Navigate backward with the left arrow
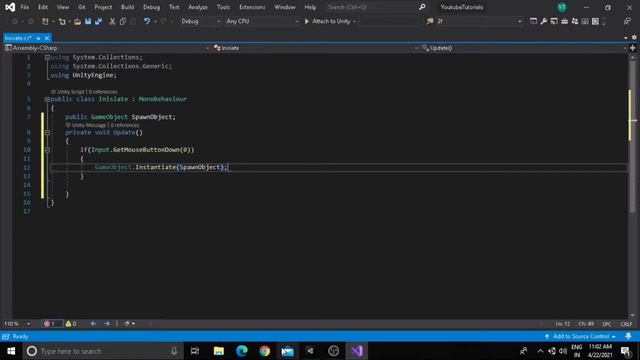640x360 pixels. click(x=93, y=324)
